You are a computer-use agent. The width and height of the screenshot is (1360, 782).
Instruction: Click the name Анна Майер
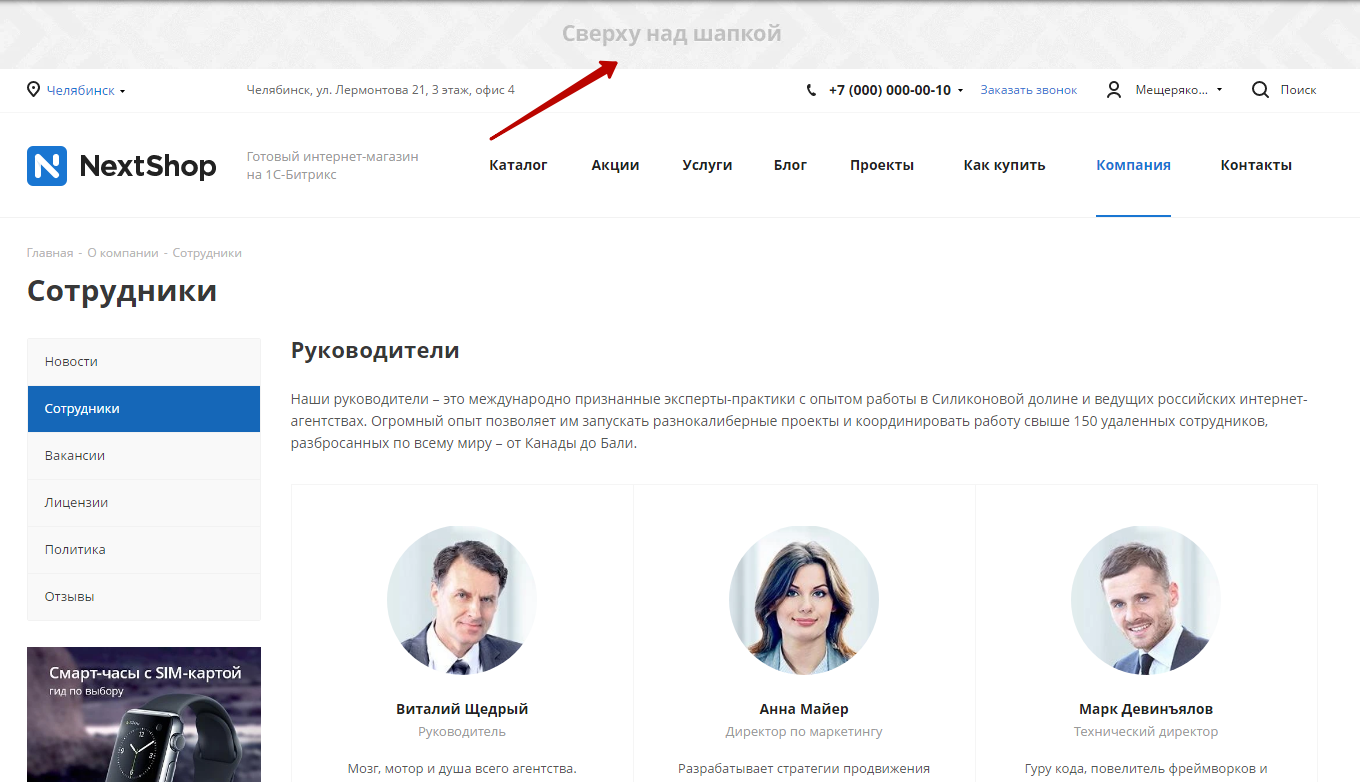(804, 709)
